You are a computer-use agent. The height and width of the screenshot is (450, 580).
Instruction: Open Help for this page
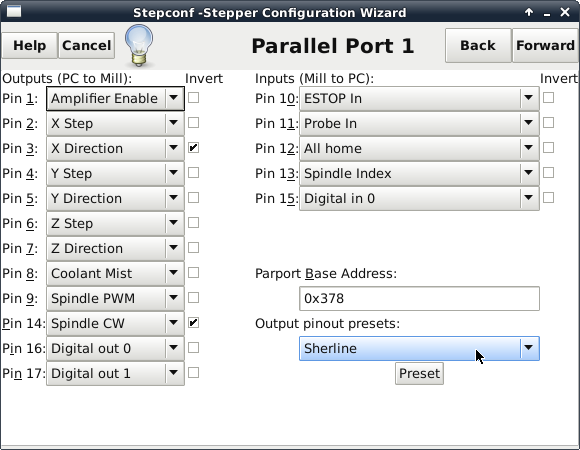click(30, 45)
